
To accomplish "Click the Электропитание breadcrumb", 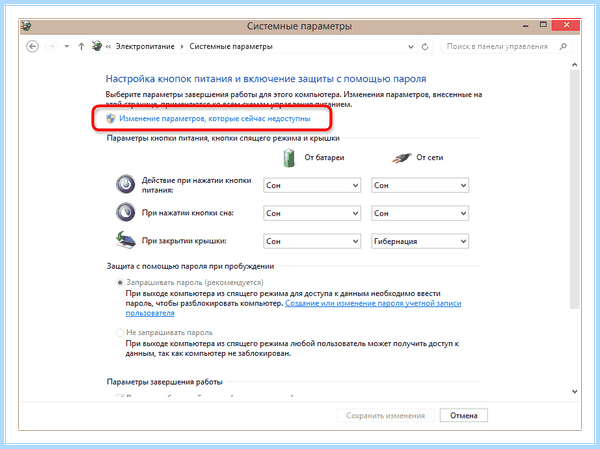I will pyautogui.click(x=145, y=47).
